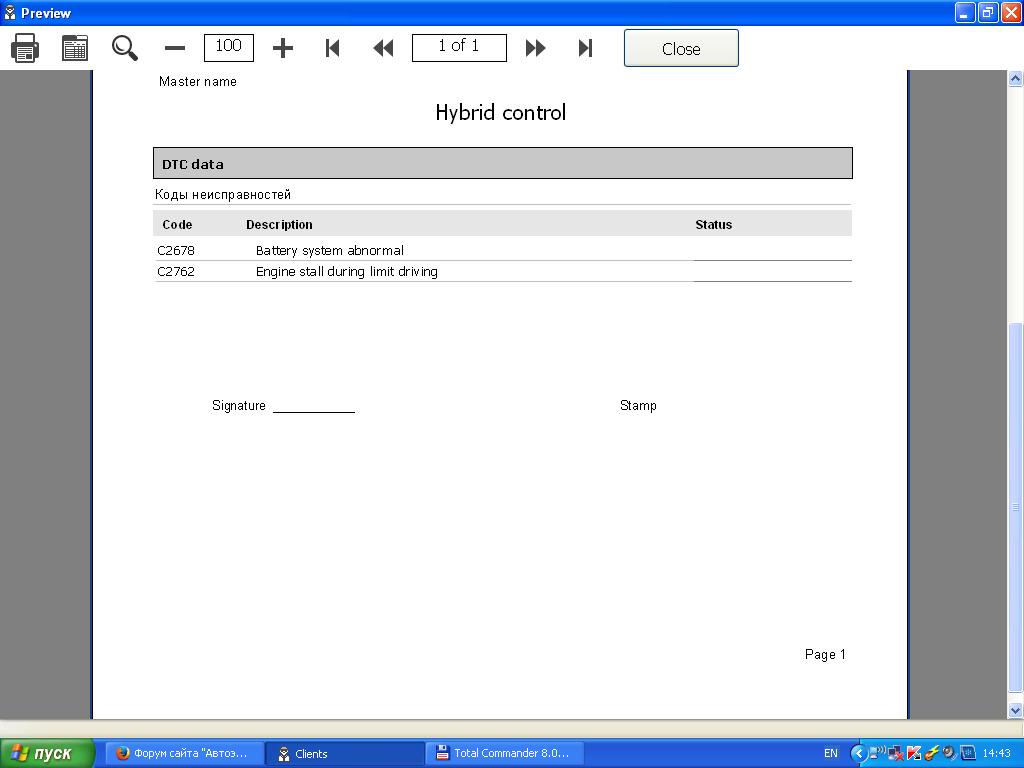1024x768 pixels.
Task: Click the 'DTC data' section header
Action: coord(503,163)
